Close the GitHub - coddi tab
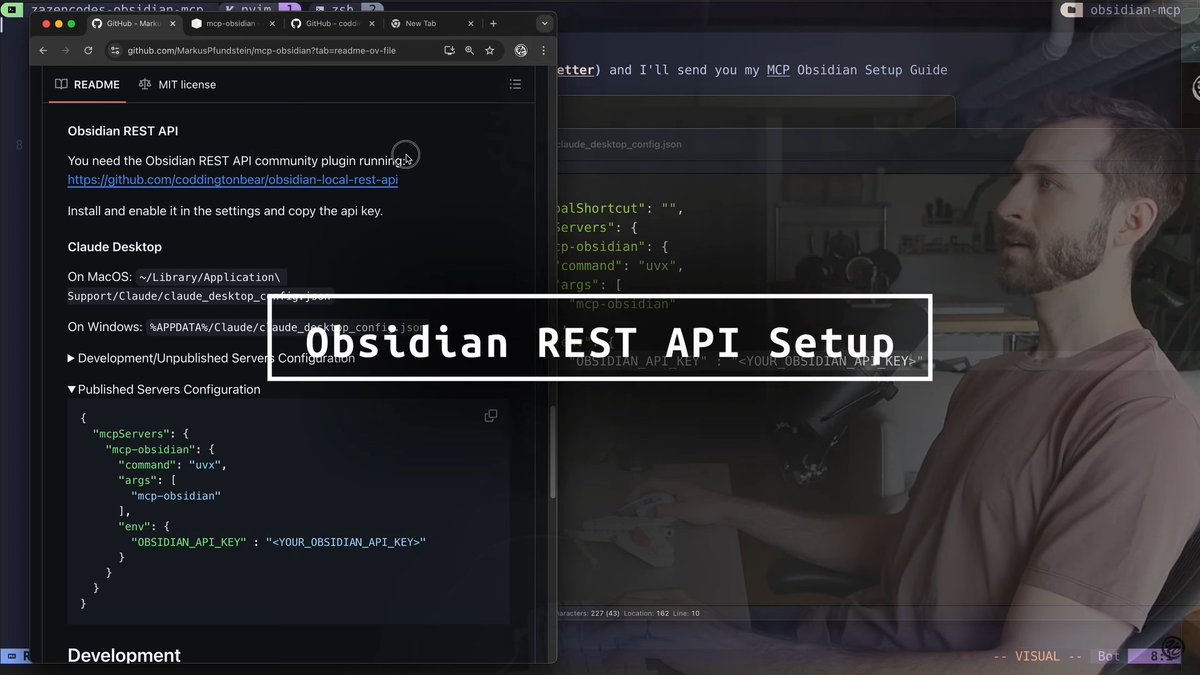This screenshot has width=1200, height=675. pyautogui.click(x=371, y=23)
